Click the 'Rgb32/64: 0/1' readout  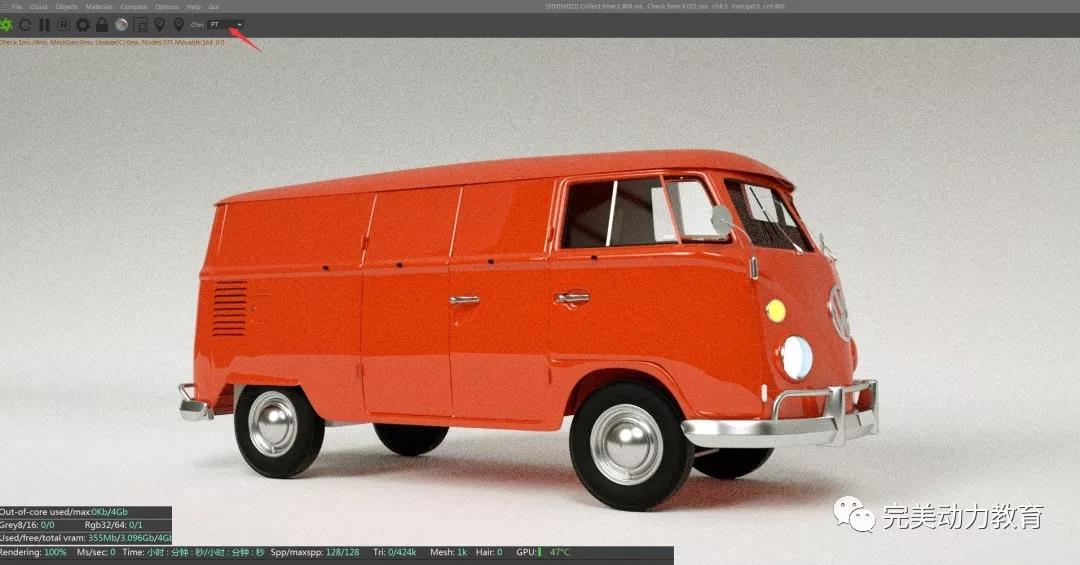pyautogui.click(x=114, y=525)
